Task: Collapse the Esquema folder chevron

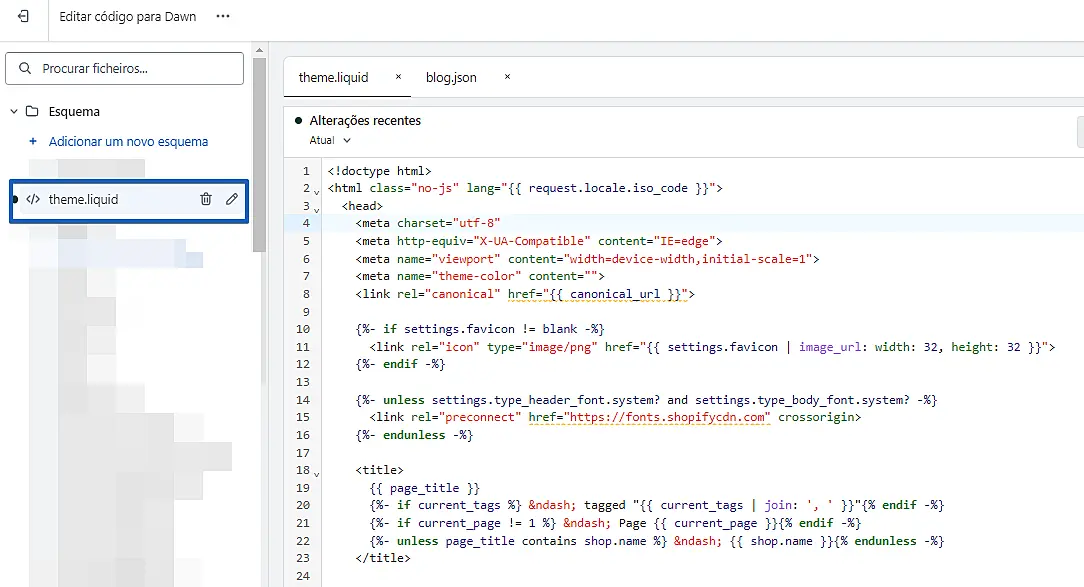Action: click(14, 112)
